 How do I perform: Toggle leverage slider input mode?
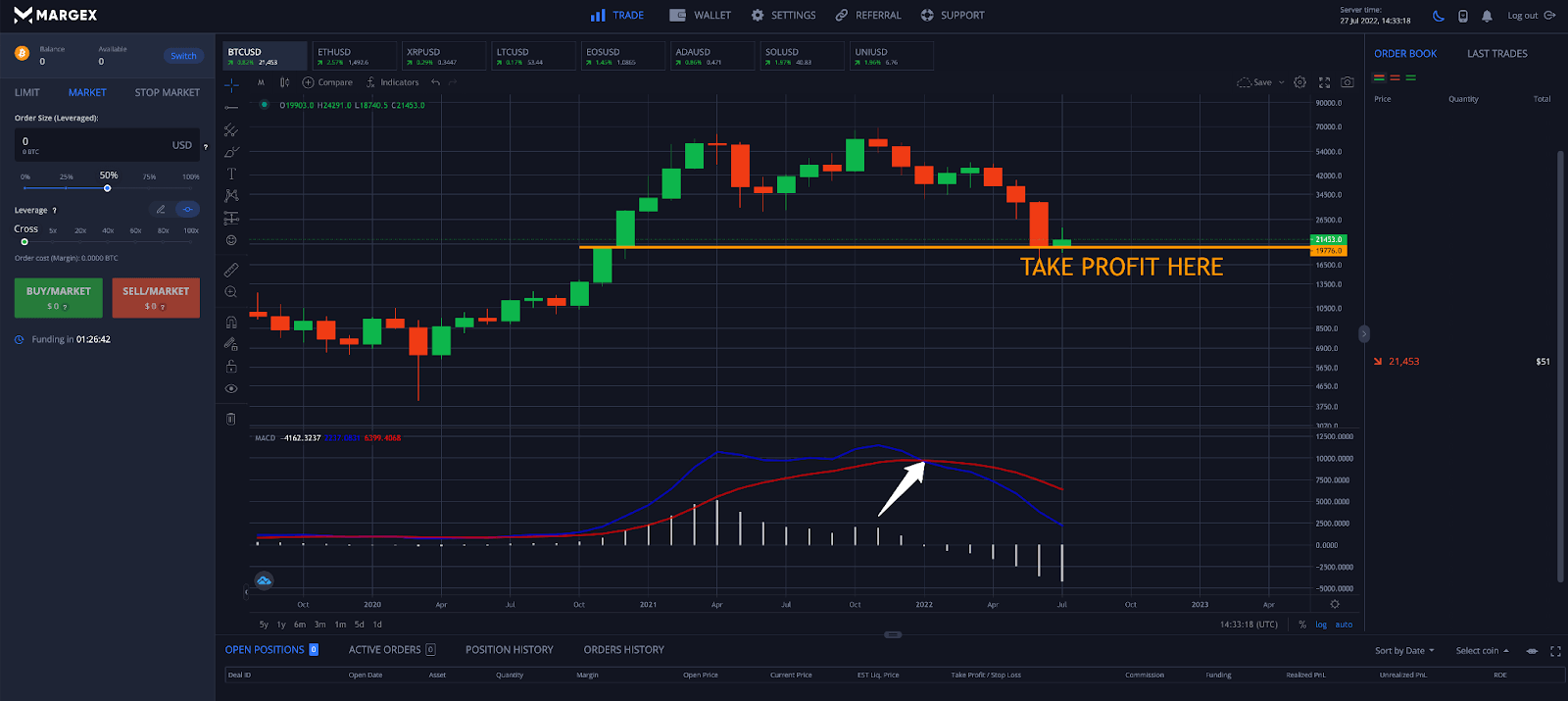coord(187,210)
